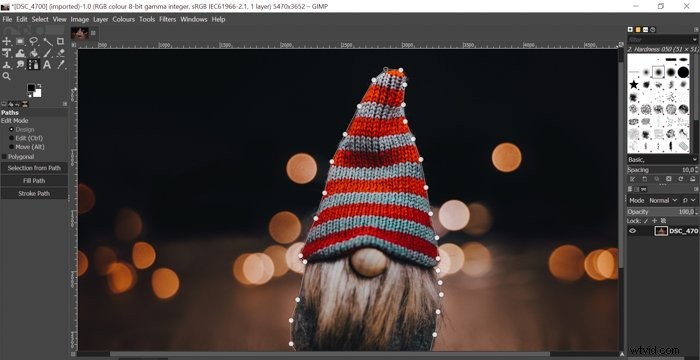This screenshot has width=700, height=360.
Task: Expand the brush filter dropdown arrow
Action: pos(695,40)
